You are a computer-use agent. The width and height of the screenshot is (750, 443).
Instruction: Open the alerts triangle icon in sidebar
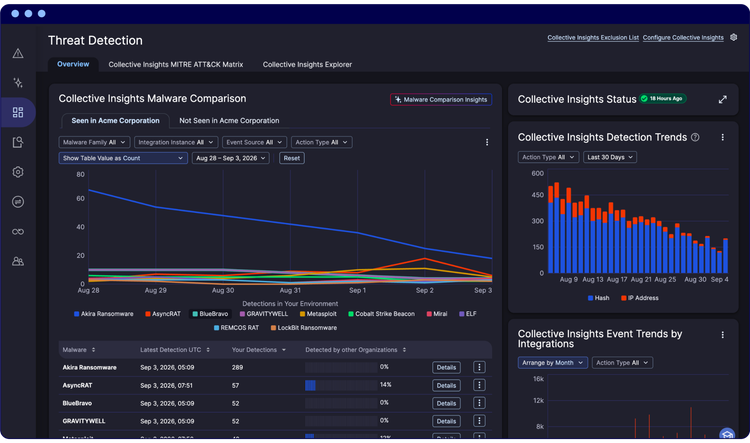tap(18, 53)
